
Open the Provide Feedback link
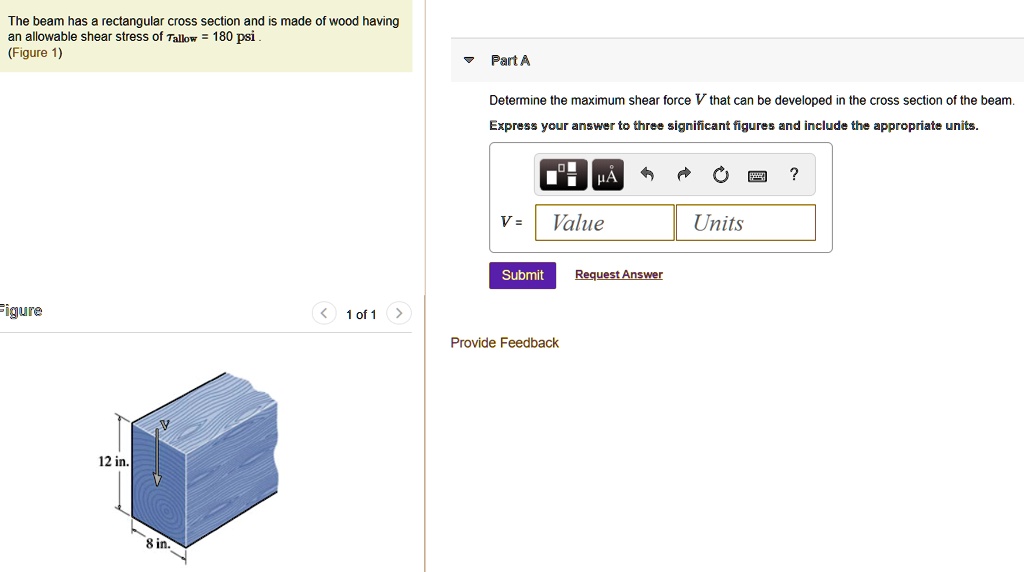click(x=505, y=343)
